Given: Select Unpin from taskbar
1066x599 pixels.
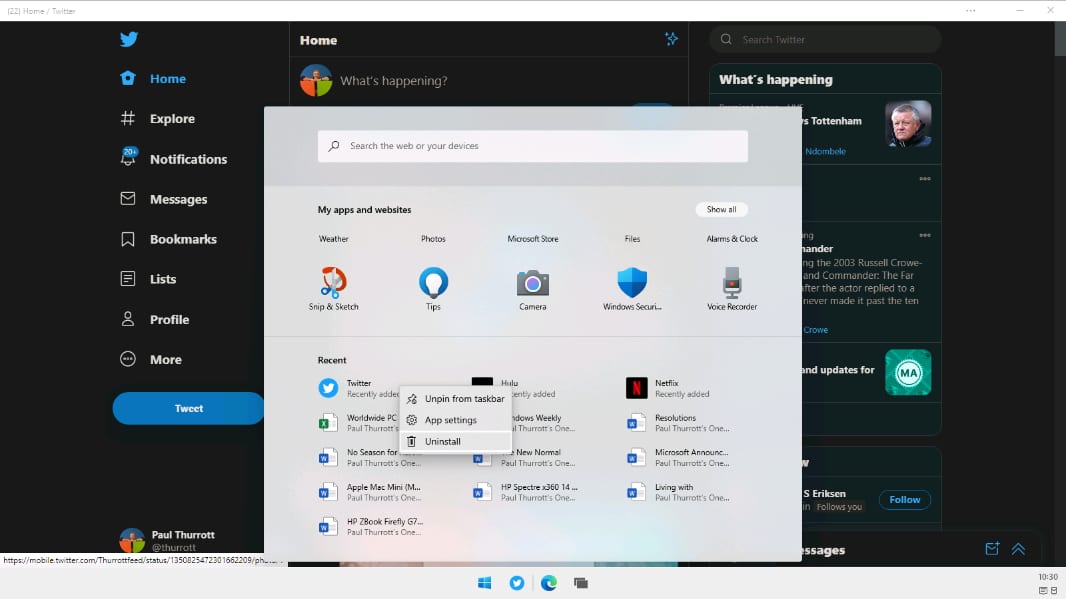Looking at the screenshot, I should pyautogui.click(x=455, y=398).
